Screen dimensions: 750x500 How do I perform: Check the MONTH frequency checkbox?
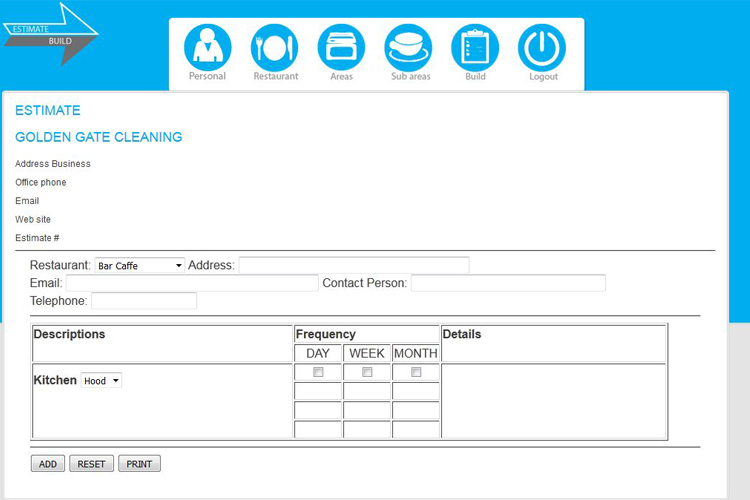tap(416, 372)
